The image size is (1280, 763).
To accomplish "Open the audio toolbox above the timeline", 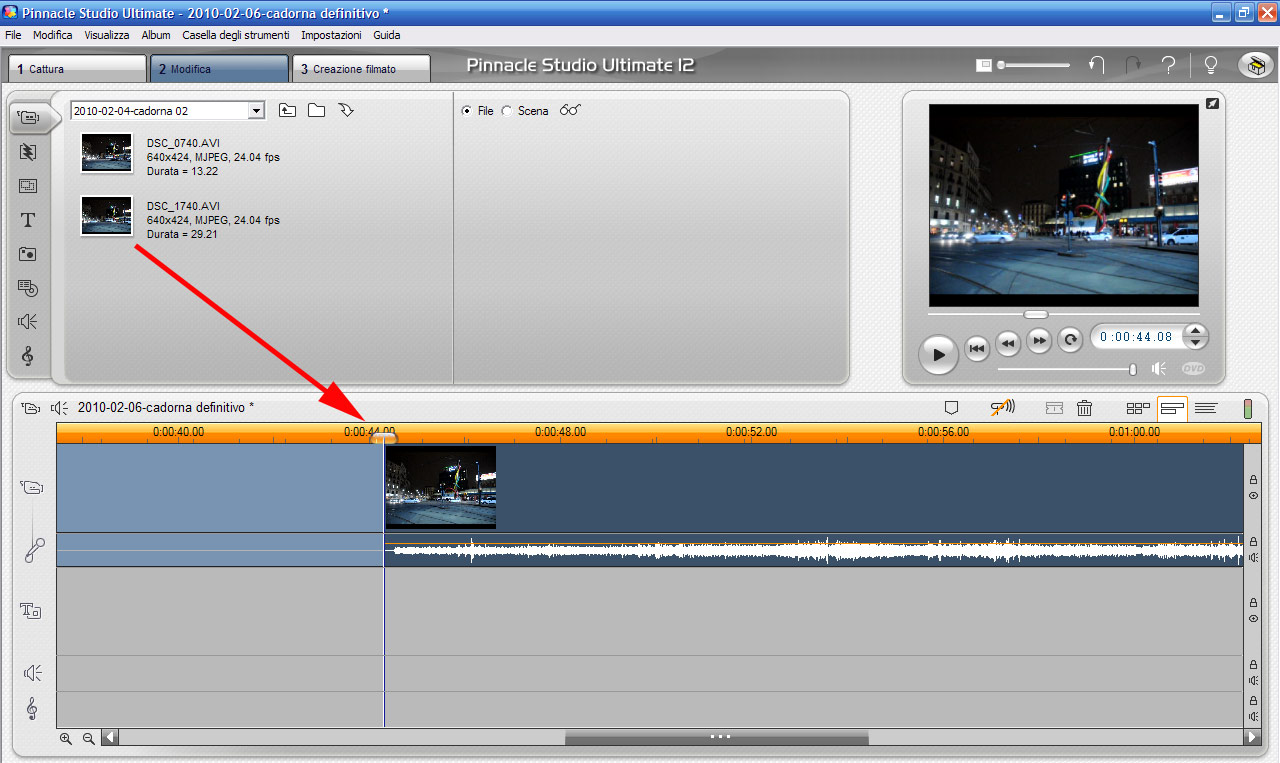I will tap(60, 408).
